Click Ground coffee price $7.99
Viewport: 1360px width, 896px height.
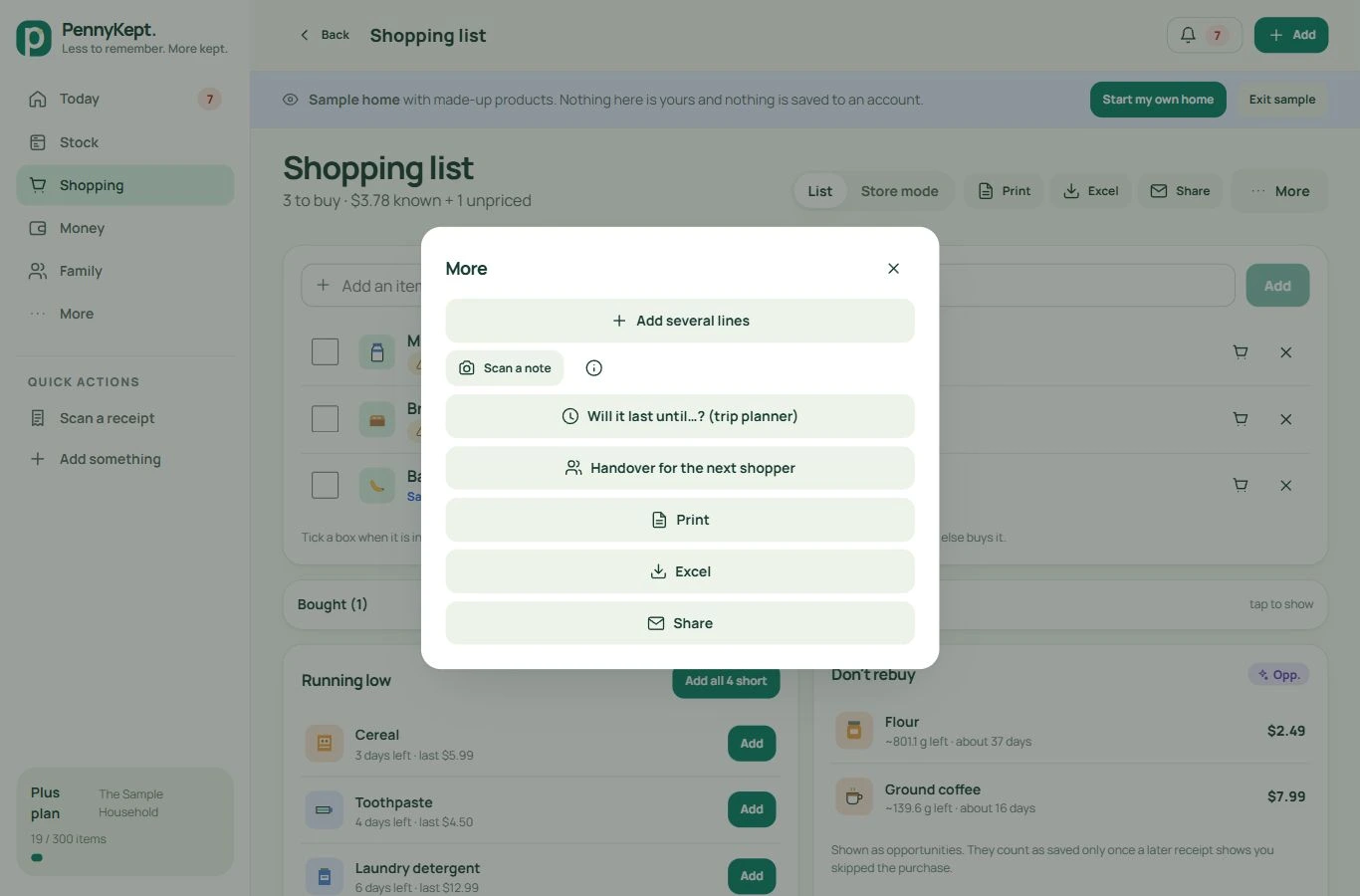click(1285, 796)
